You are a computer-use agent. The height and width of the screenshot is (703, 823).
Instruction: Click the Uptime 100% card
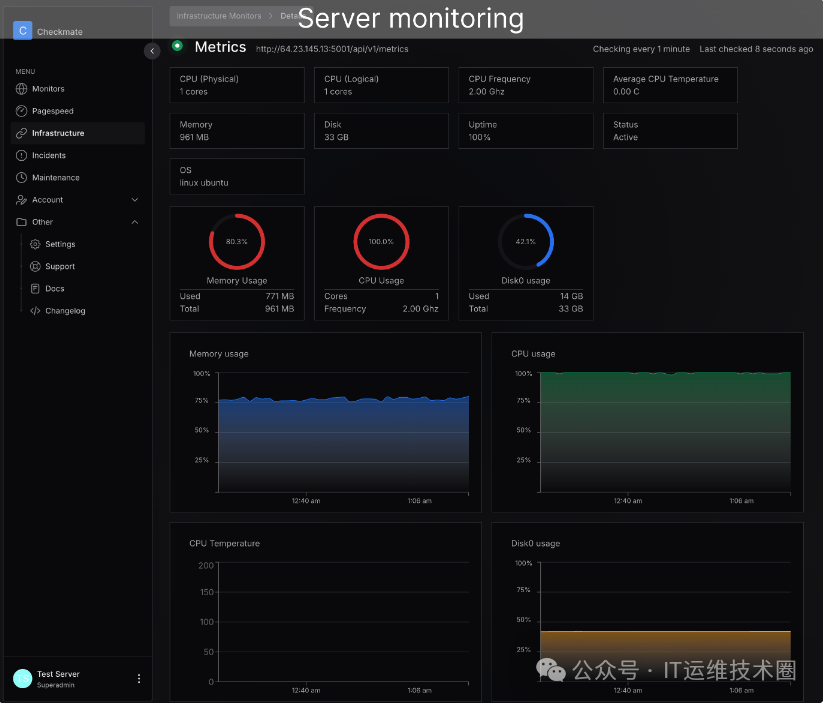click(x=526, y=131)
